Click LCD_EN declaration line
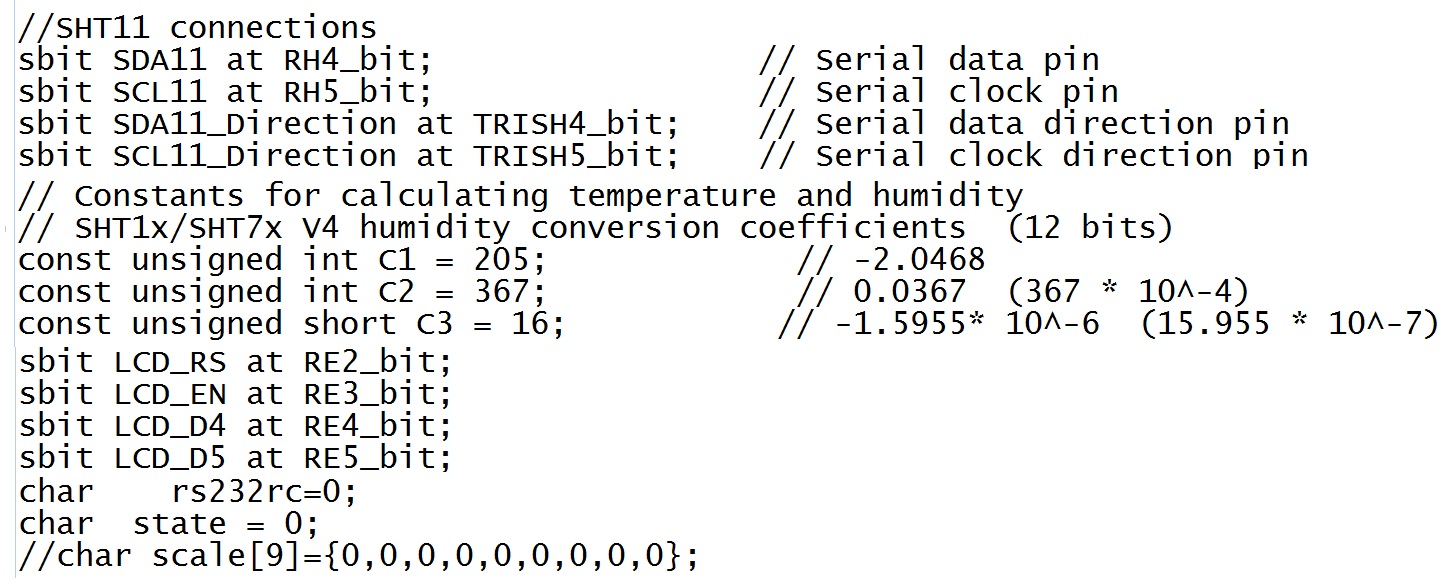This screenshot has height=583, width=1454. (235, 393)
